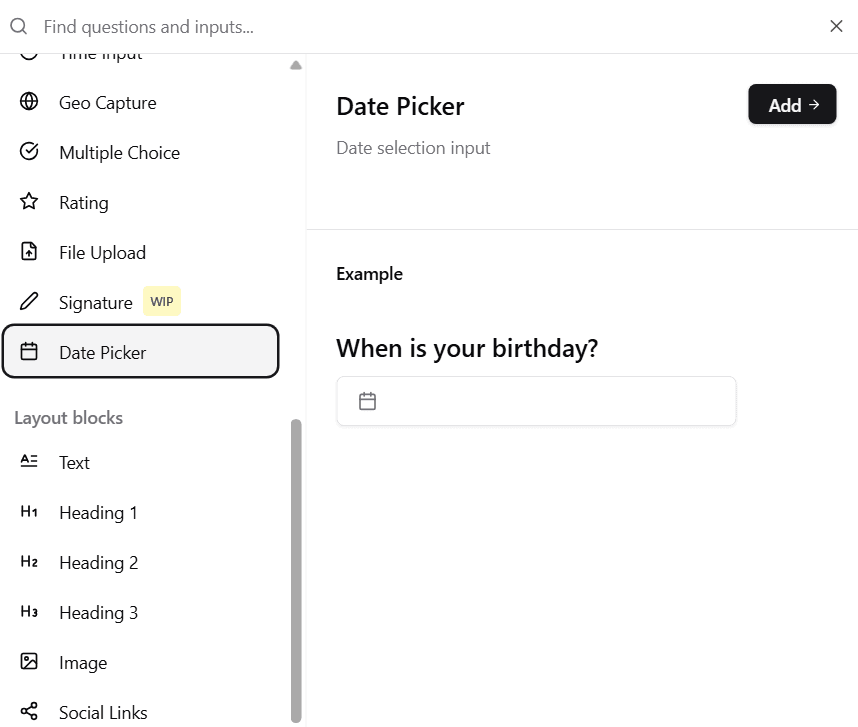Screen dimensions: 858x727
Task: Select the Rating star icon
Action: (x=27, y=202)
